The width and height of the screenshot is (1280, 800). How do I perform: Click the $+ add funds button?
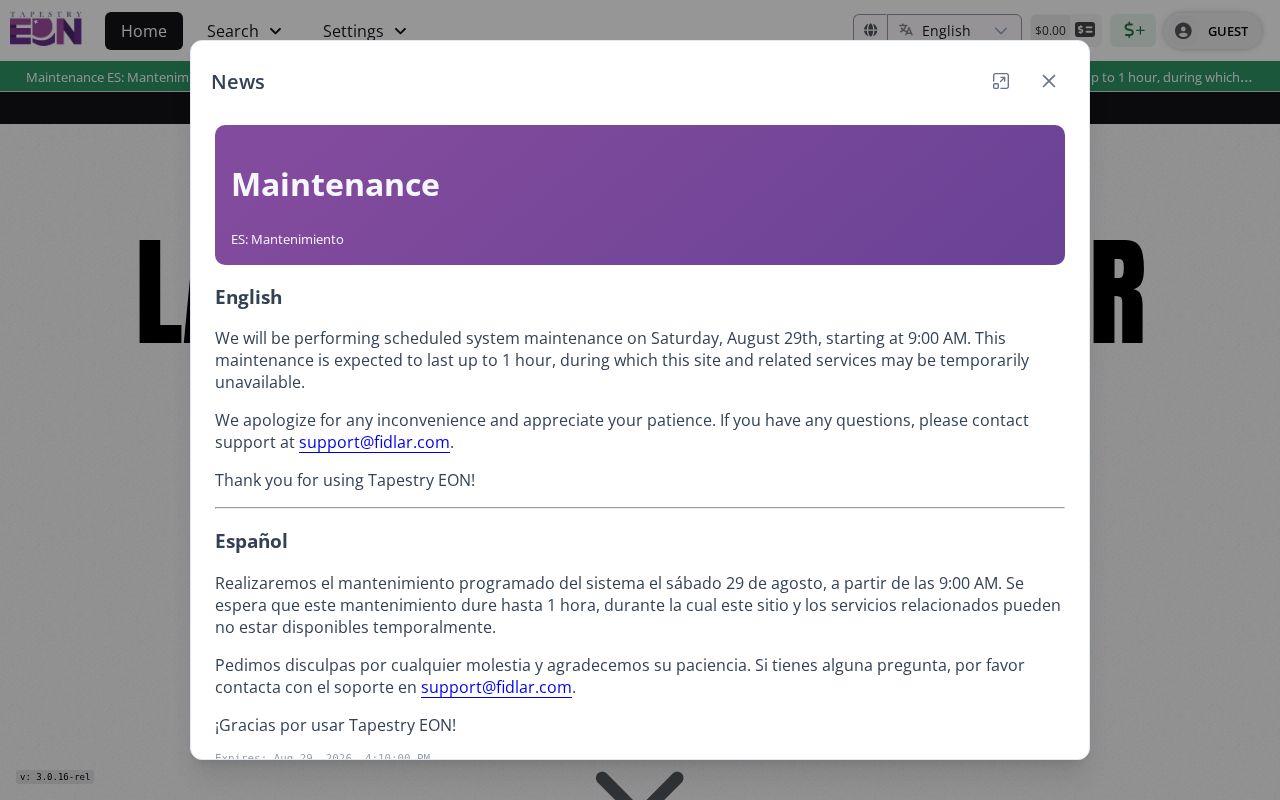(1133, 31)
